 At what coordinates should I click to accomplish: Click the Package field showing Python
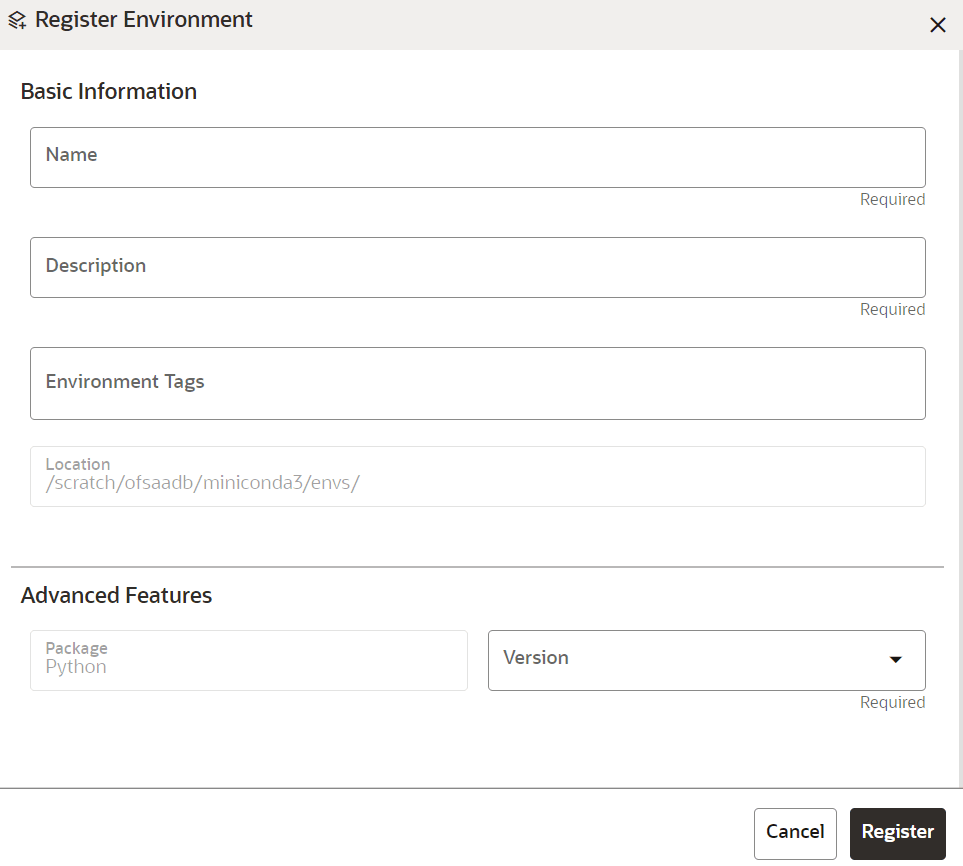pos(248,660)
